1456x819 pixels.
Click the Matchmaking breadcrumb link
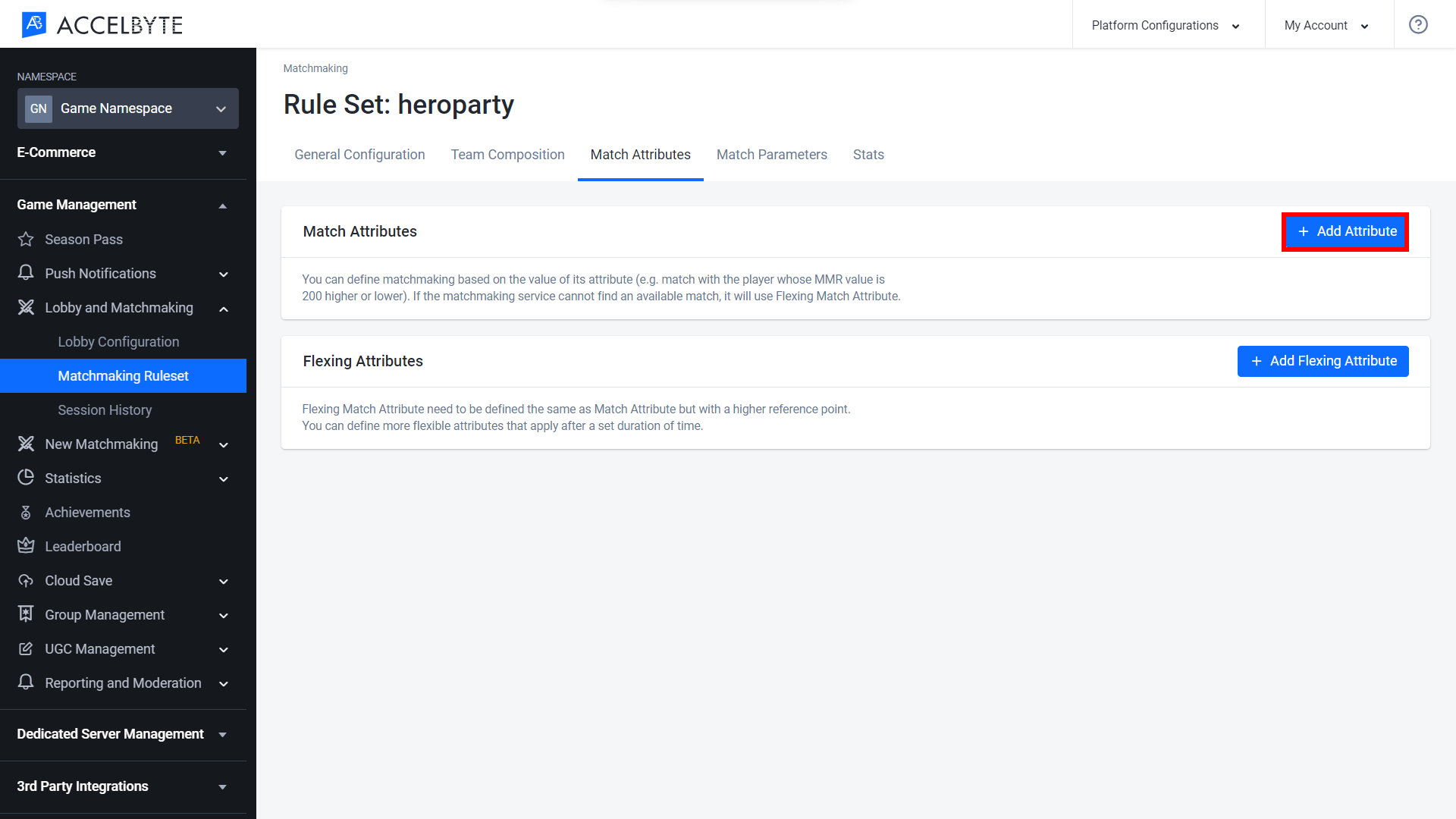(x=315, y=68)
